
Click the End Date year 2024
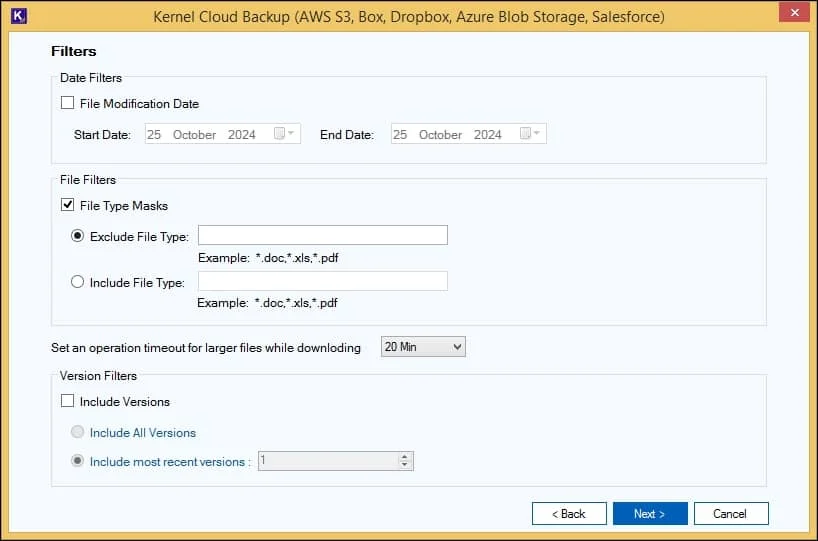487,135
